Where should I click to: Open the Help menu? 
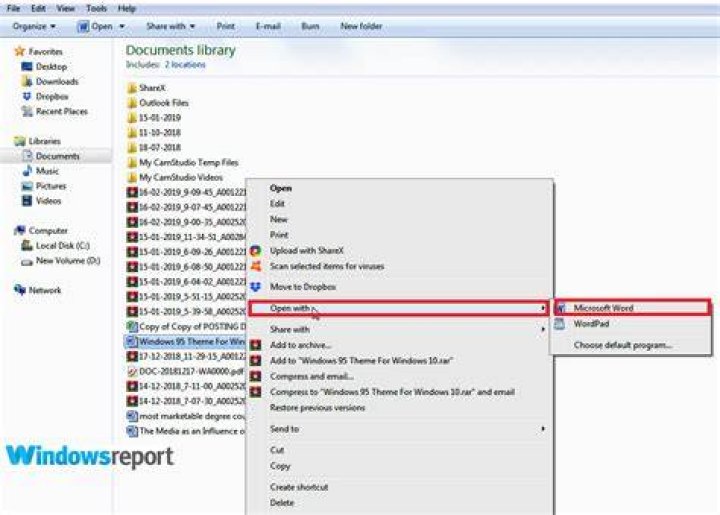127,8
